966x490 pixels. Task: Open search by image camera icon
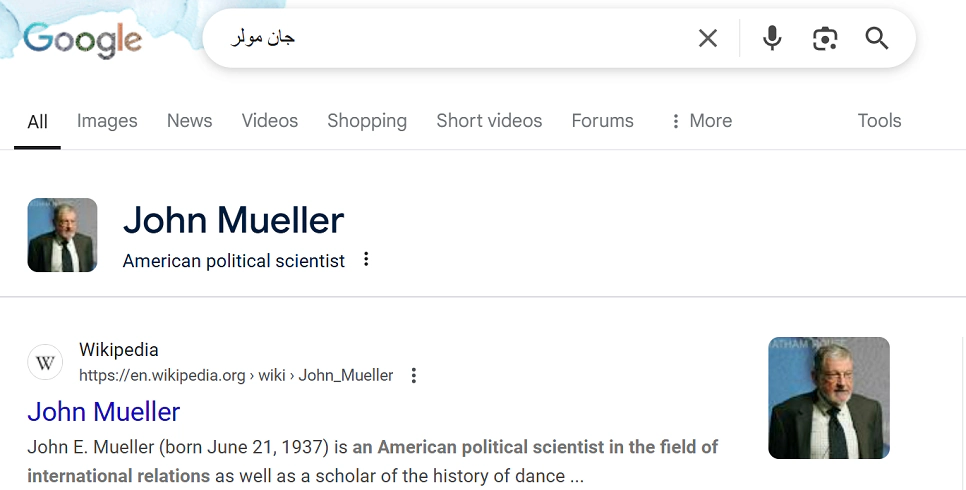pos(825,39)
